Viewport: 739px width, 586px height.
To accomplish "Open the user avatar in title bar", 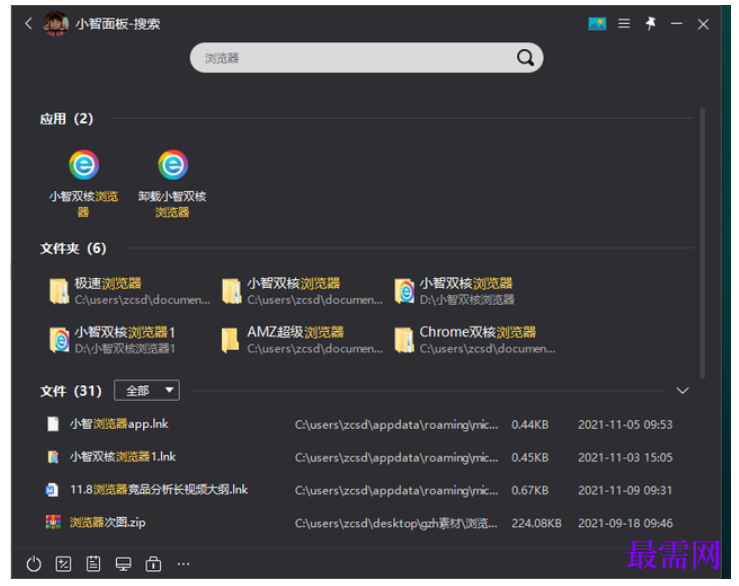I will coord(56,24).
